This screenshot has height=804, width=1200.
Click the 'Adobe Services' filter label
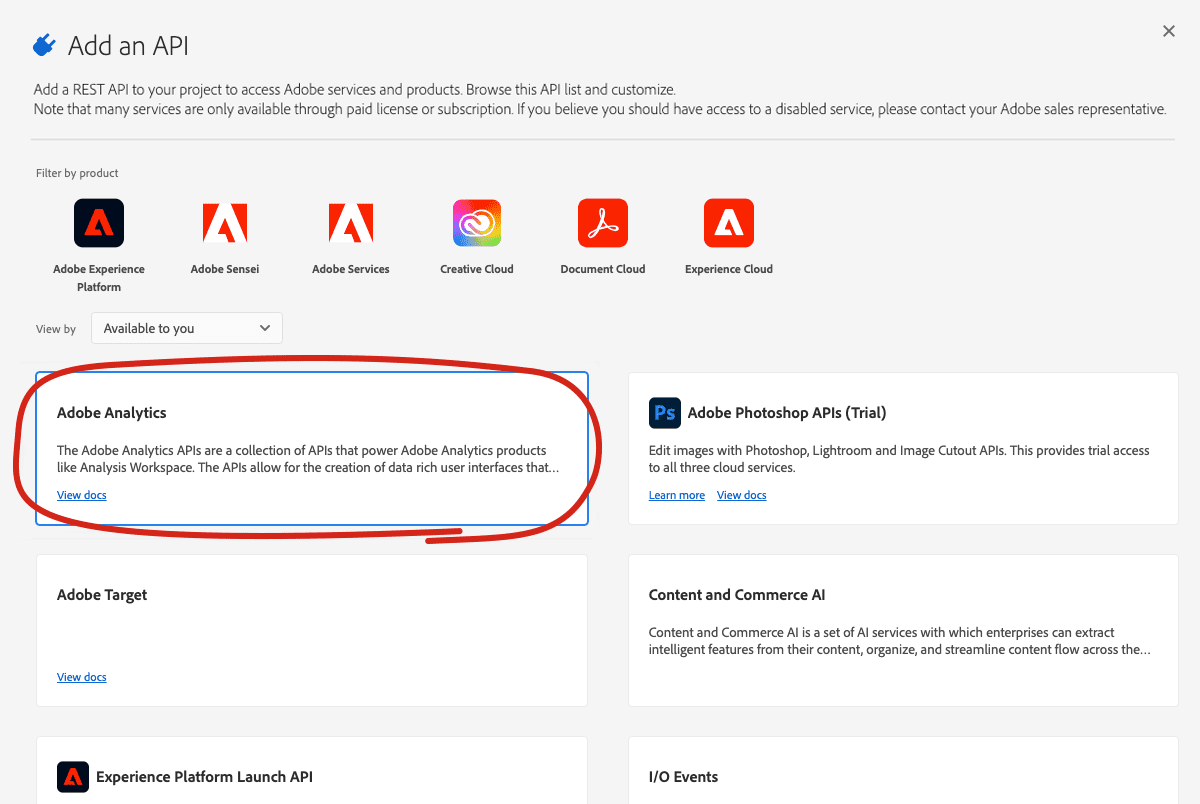tap(351, 269)
